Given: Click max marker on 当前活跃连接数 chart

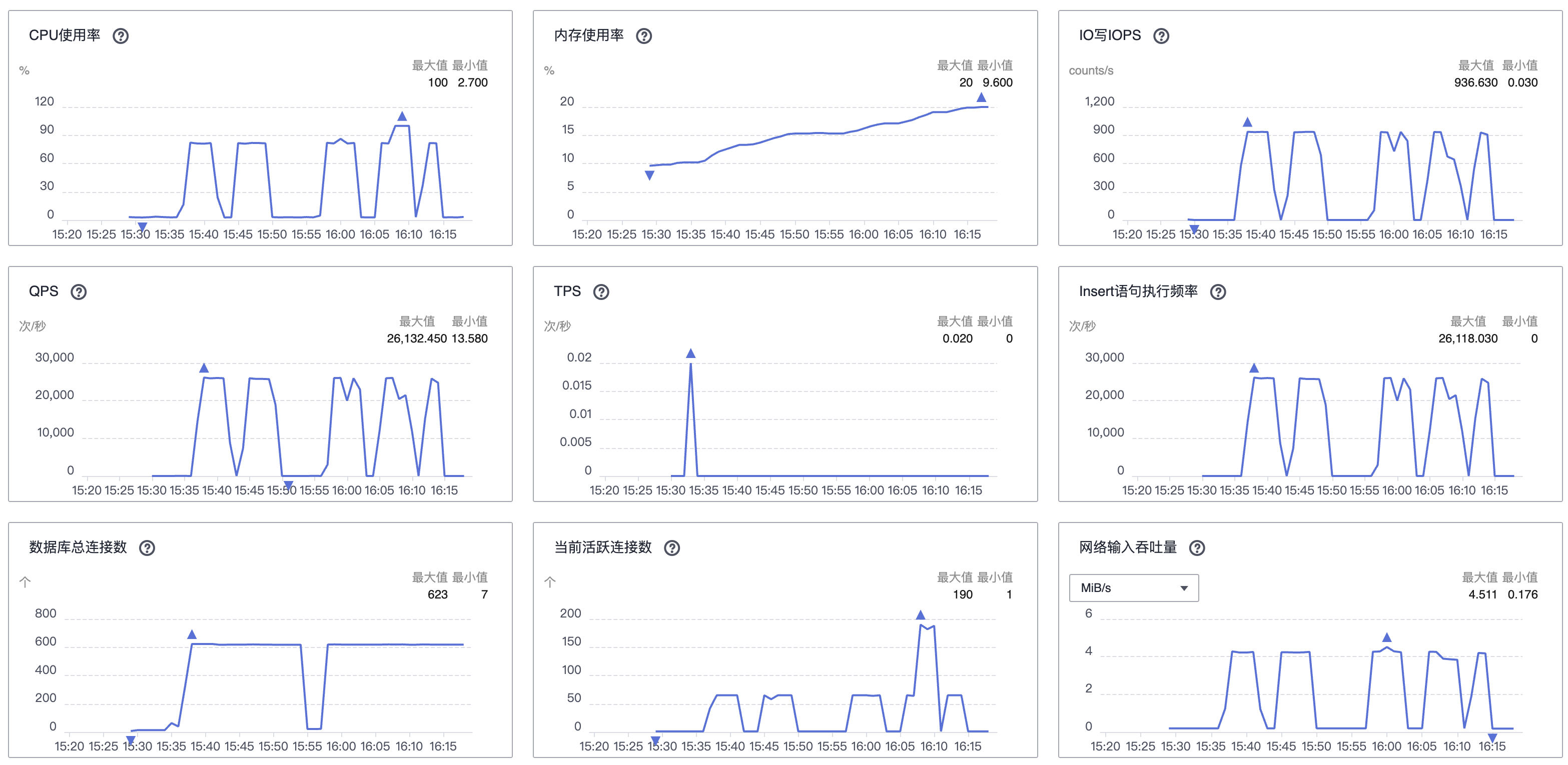Looking at the screenshot, I should pos(921,615).
